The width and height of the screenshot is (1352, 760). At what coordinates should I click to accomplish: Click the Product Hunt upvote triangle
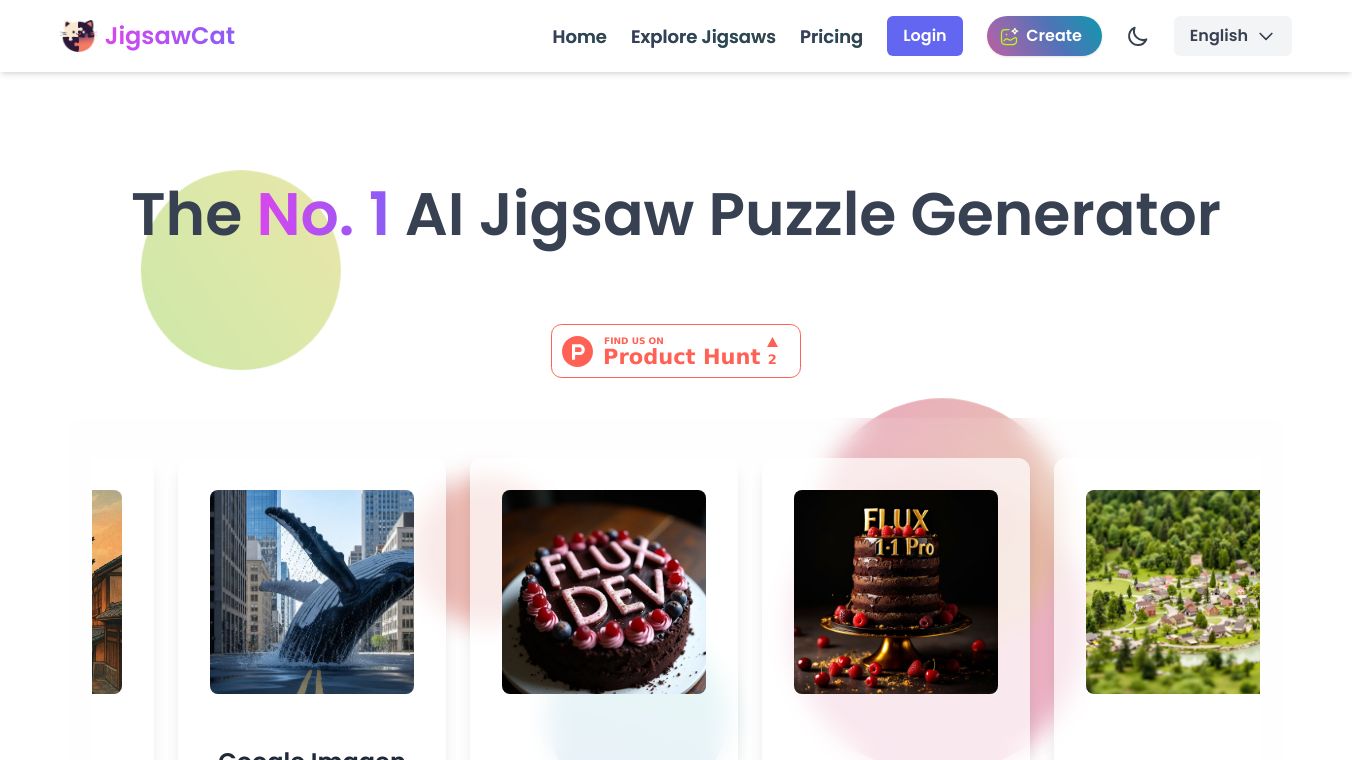[772, 342]
